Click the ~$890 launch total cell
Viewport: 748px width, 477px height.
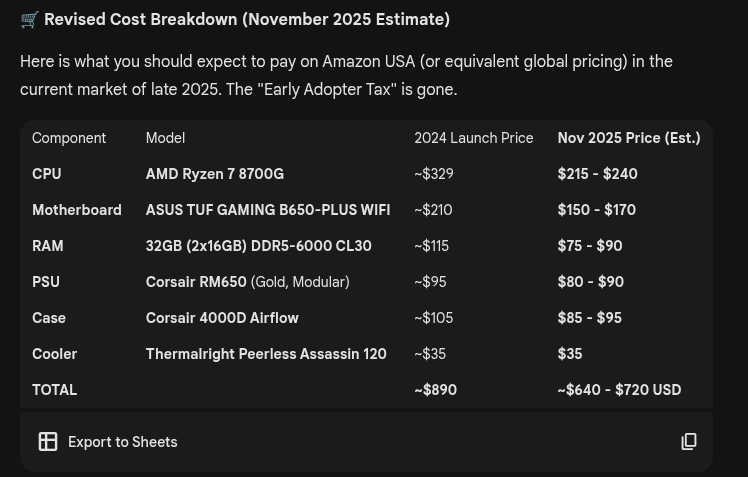[x=436, y=390]
